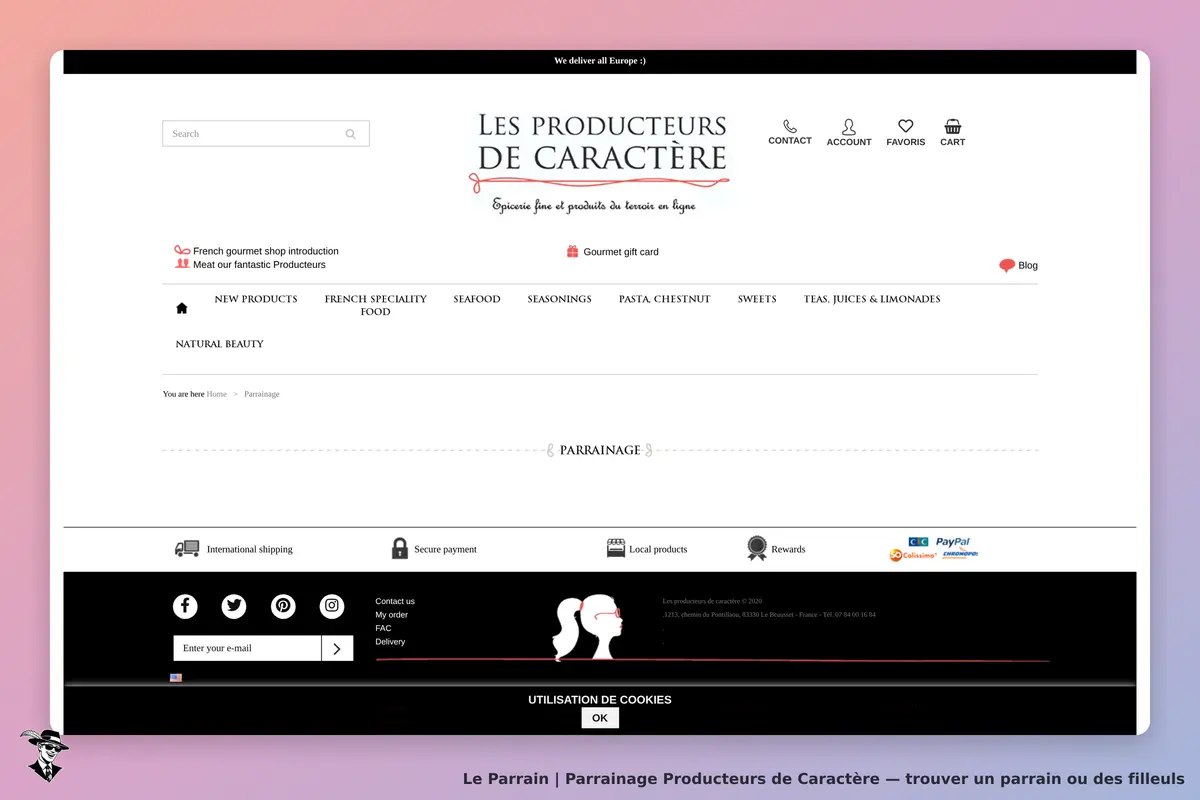Open Natural Beauty menu
This screenshot has width=1200, height=800.
pos(220,344)
